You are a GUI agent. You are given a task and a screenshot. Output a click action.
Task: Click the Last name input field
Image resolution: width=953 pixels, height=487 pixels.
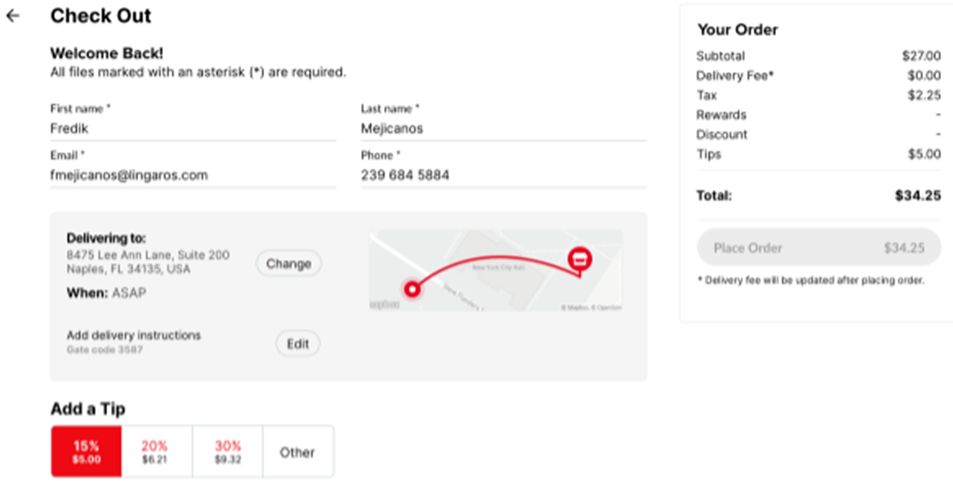click(502, 129)
